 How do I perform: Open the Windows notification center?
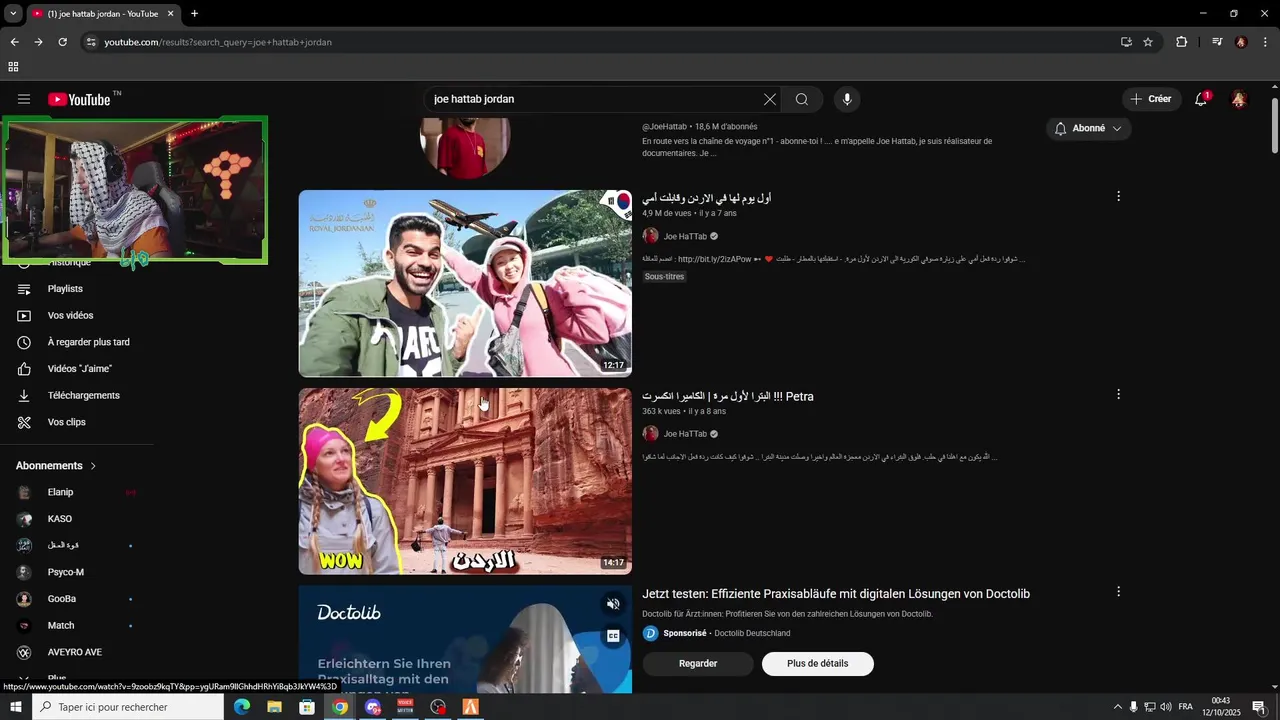click(1259, 707)
